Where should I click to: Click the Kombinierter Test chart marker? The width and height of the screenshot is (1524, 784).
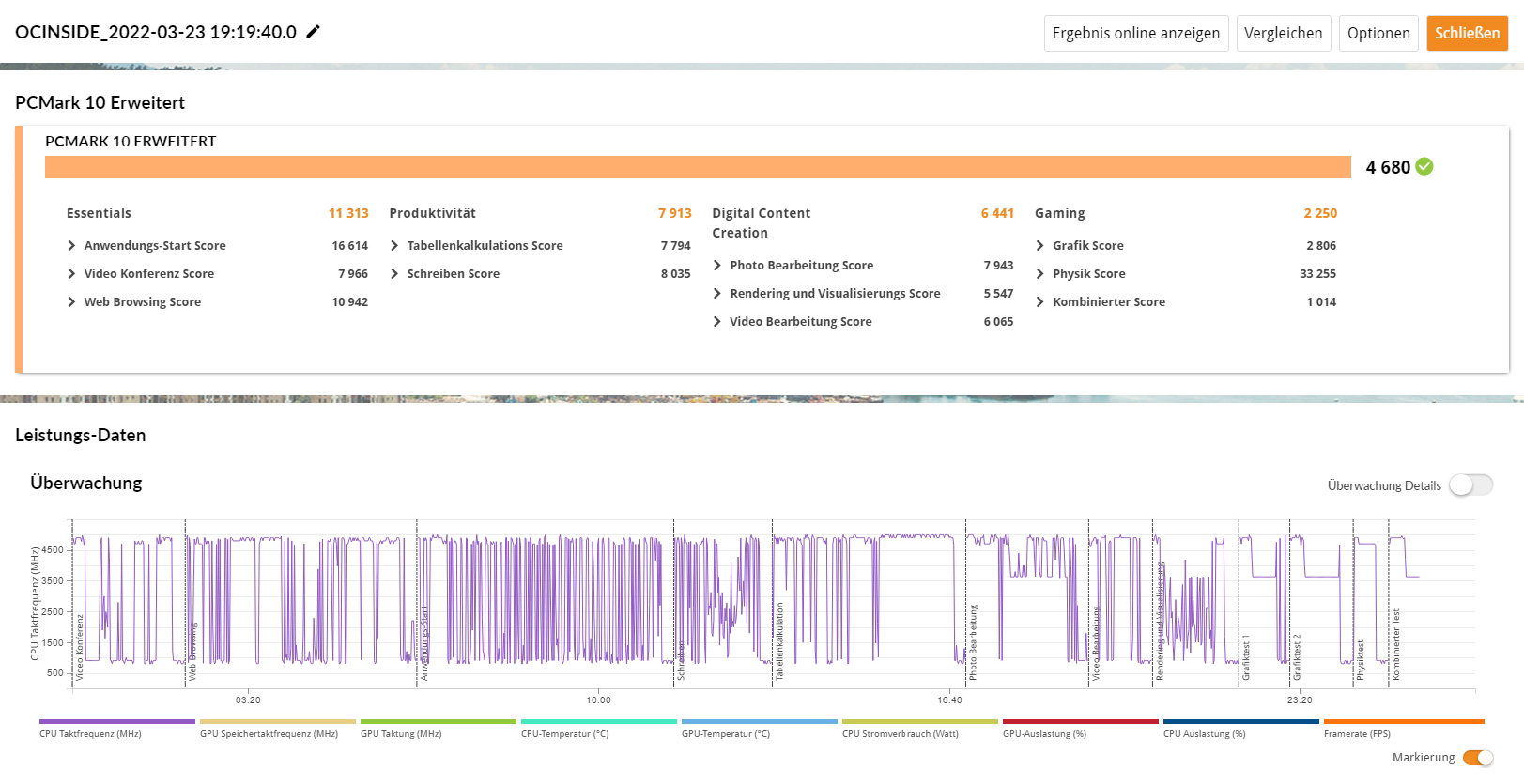pos(1396,644)
